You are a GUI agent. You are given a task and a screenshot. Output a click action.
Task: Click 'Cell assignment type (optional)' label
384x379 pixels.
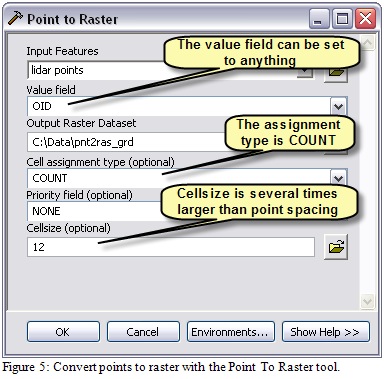tap(100, 162)
